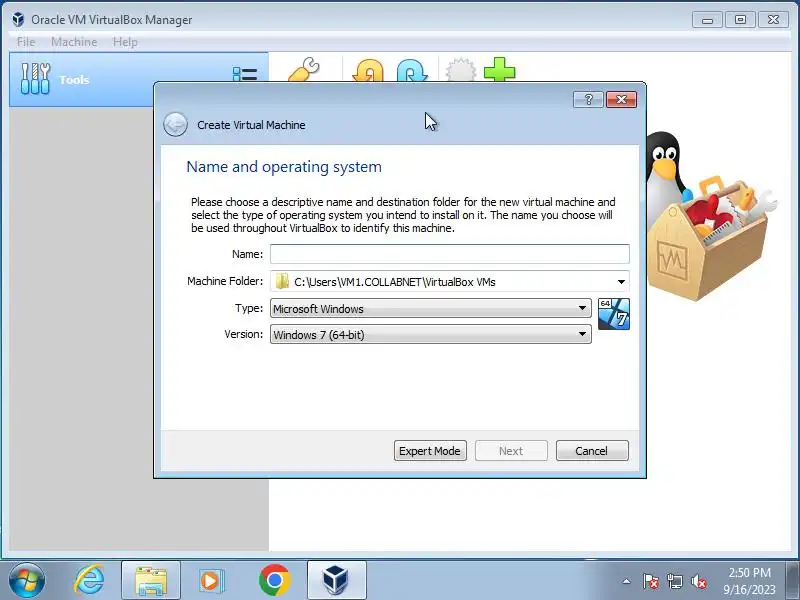Maximize the VirtualBox Manager window
The height and width of the screenshot is (600, 800).
click(x=740, y=20)
